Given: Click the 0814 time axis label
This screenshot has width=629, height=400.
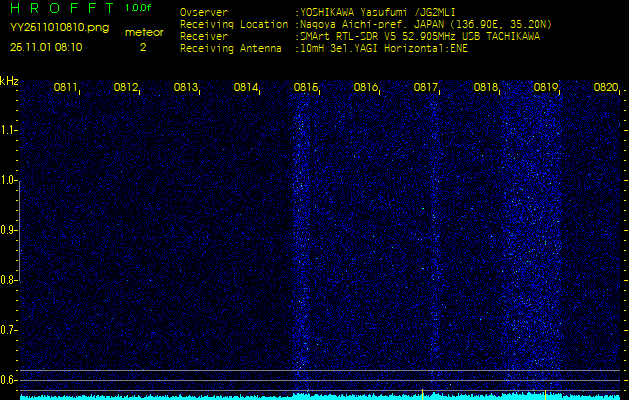Looking at the screenshot, I should pos(246,87).
